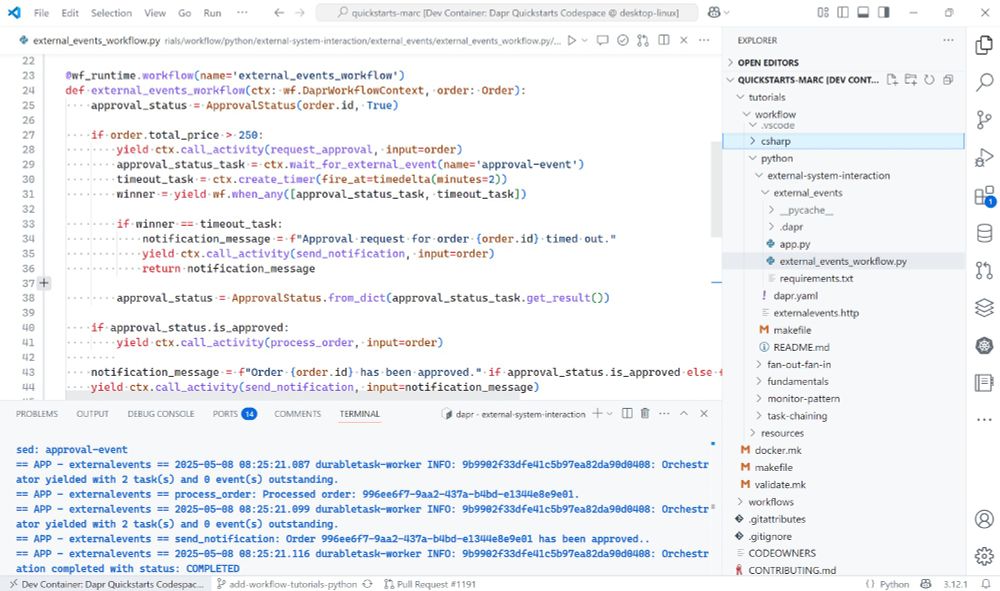Click the Run Python File play icon
This screenshot has height=591, width=1000.
tap(571, 40)
